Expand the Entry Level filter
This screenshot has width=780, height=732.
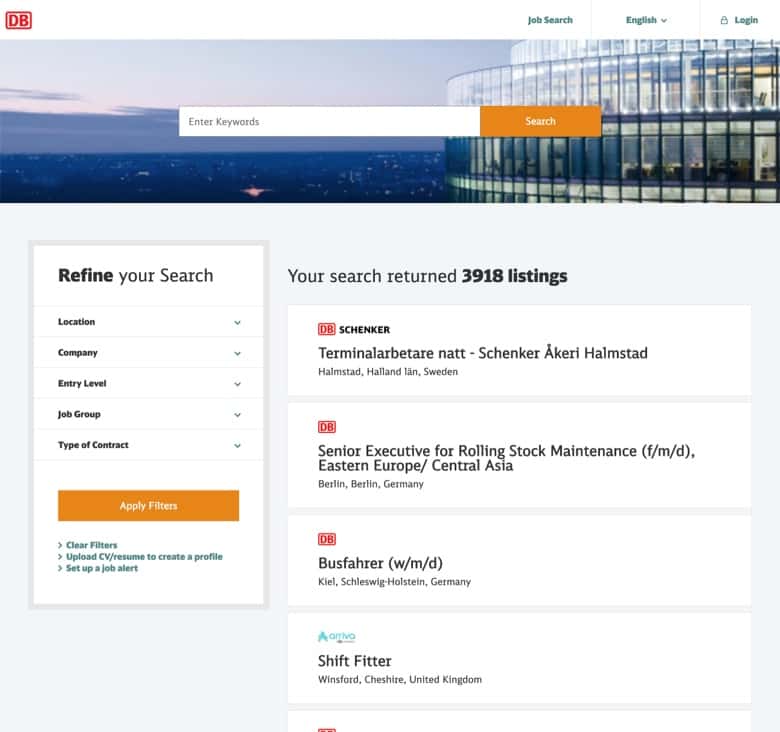click(x=149, y=384)
